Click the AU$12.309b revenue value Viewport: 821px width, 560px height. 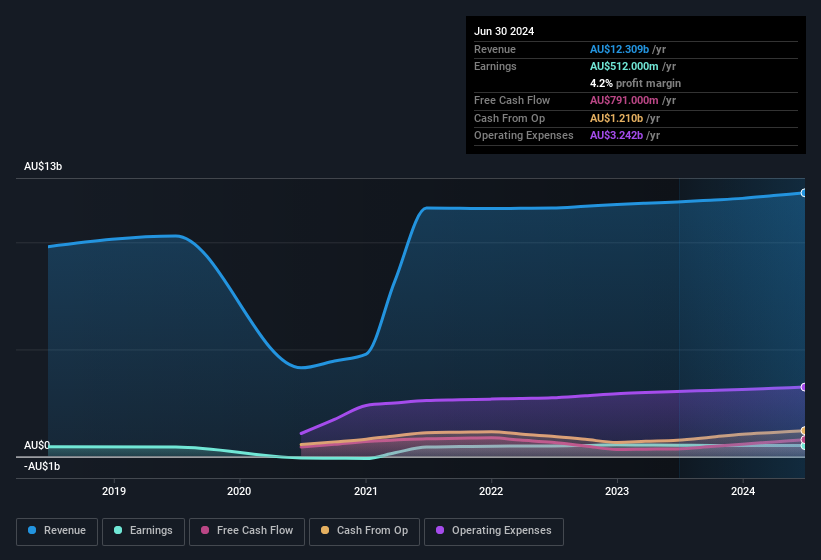tap(619, 49)
